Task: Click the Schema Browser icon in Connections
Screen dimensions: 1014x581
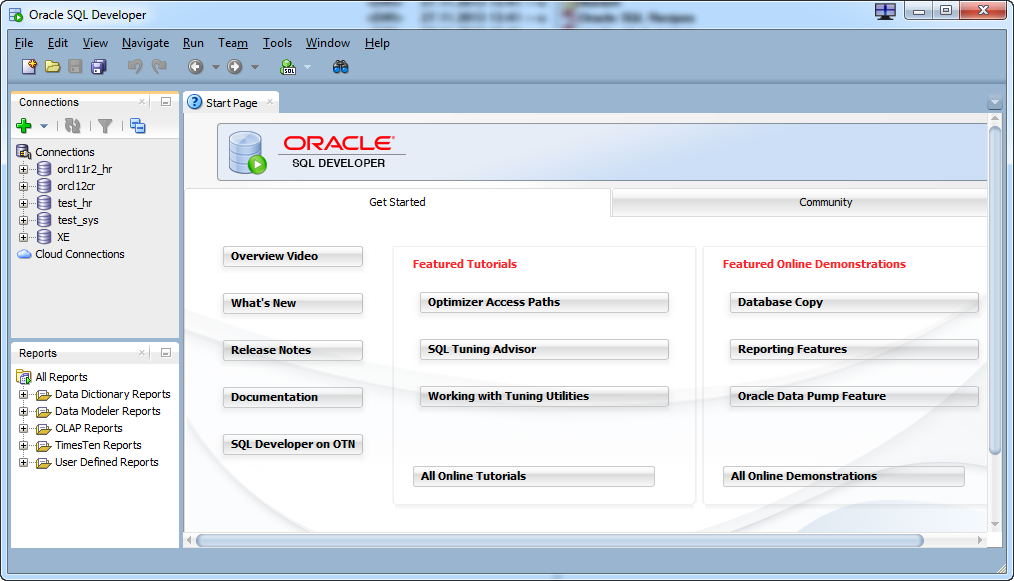Action: click(138, 126)
